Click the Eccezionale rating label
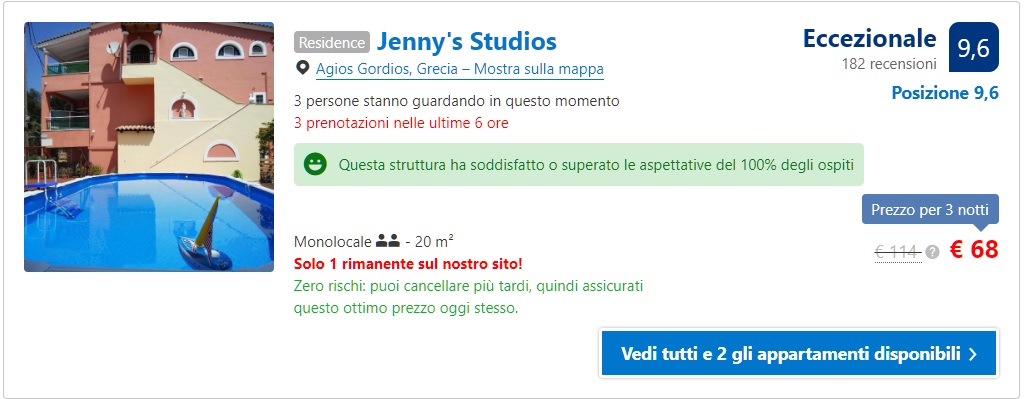Image resolution: width=1025 pixels, height=399 pixels. coord(869,39)
